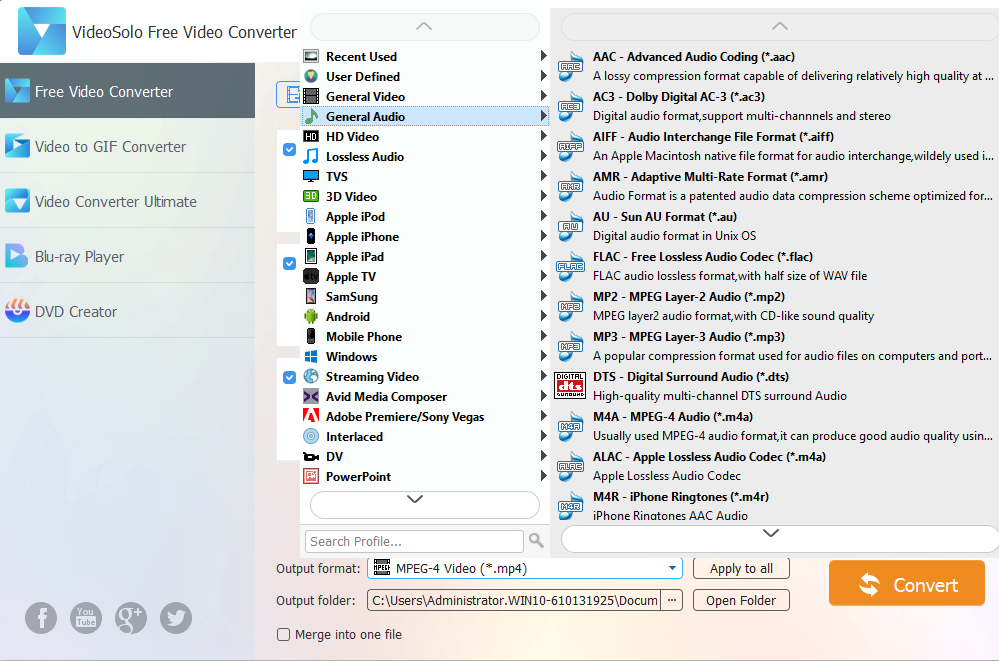The height and width of the screenshot is (661, 999).
Task: Uncheck the checkbox beside Lossless Audio
Action: coord(289,149)
